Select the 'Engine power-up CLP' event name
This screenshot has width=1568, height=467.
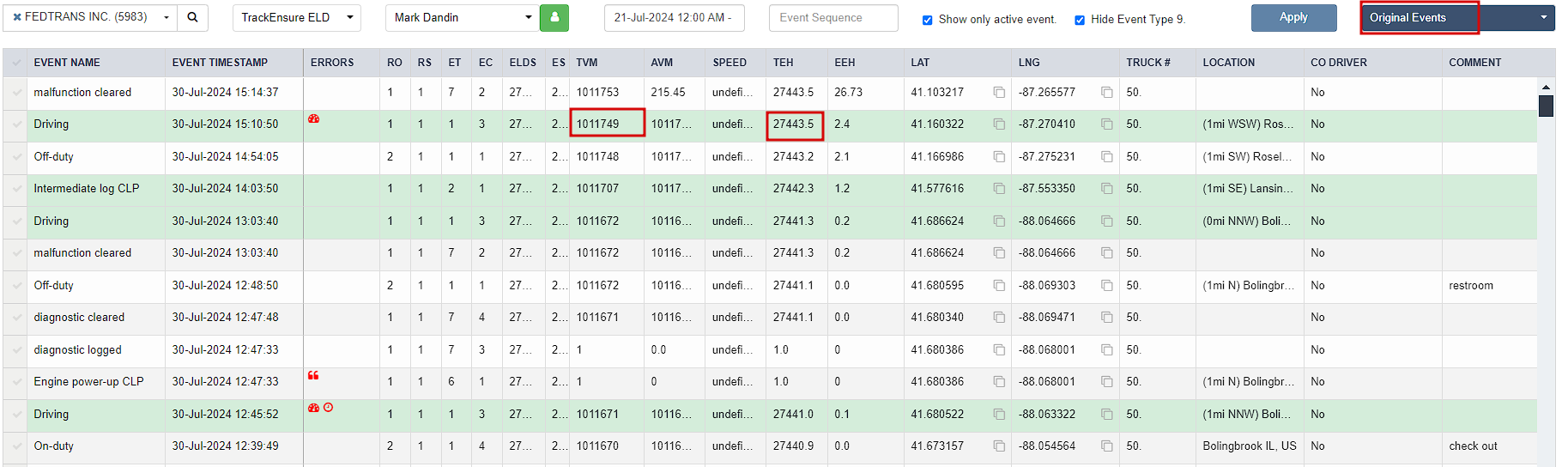88,382
